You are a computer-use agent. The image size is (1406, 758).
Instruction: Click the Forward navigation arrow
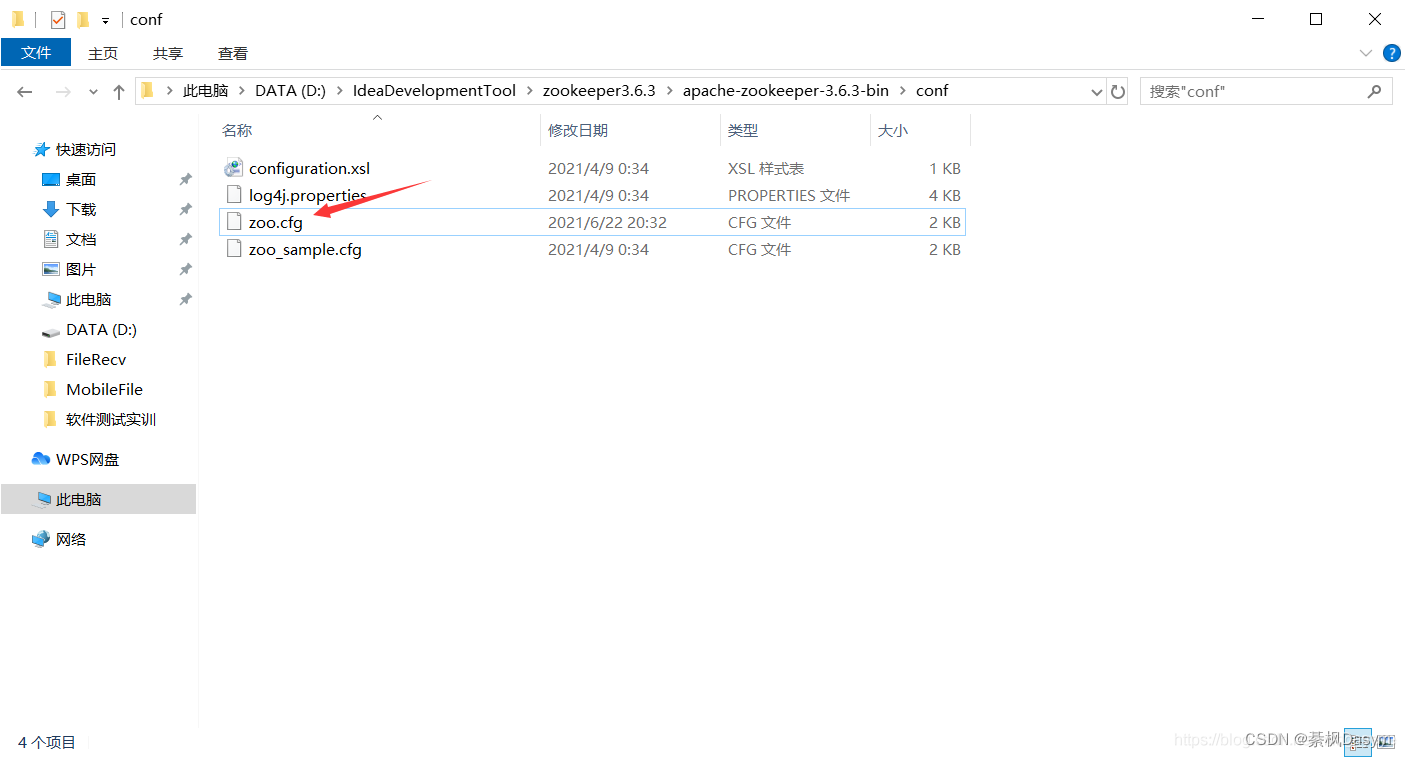[x=63, y=91]
